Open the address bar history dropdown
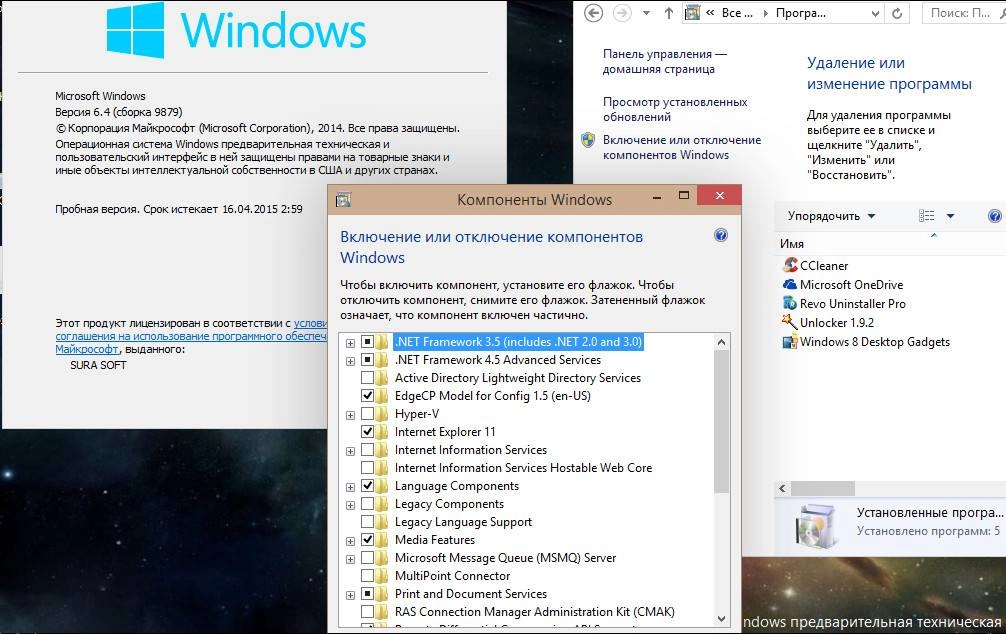 875,13
